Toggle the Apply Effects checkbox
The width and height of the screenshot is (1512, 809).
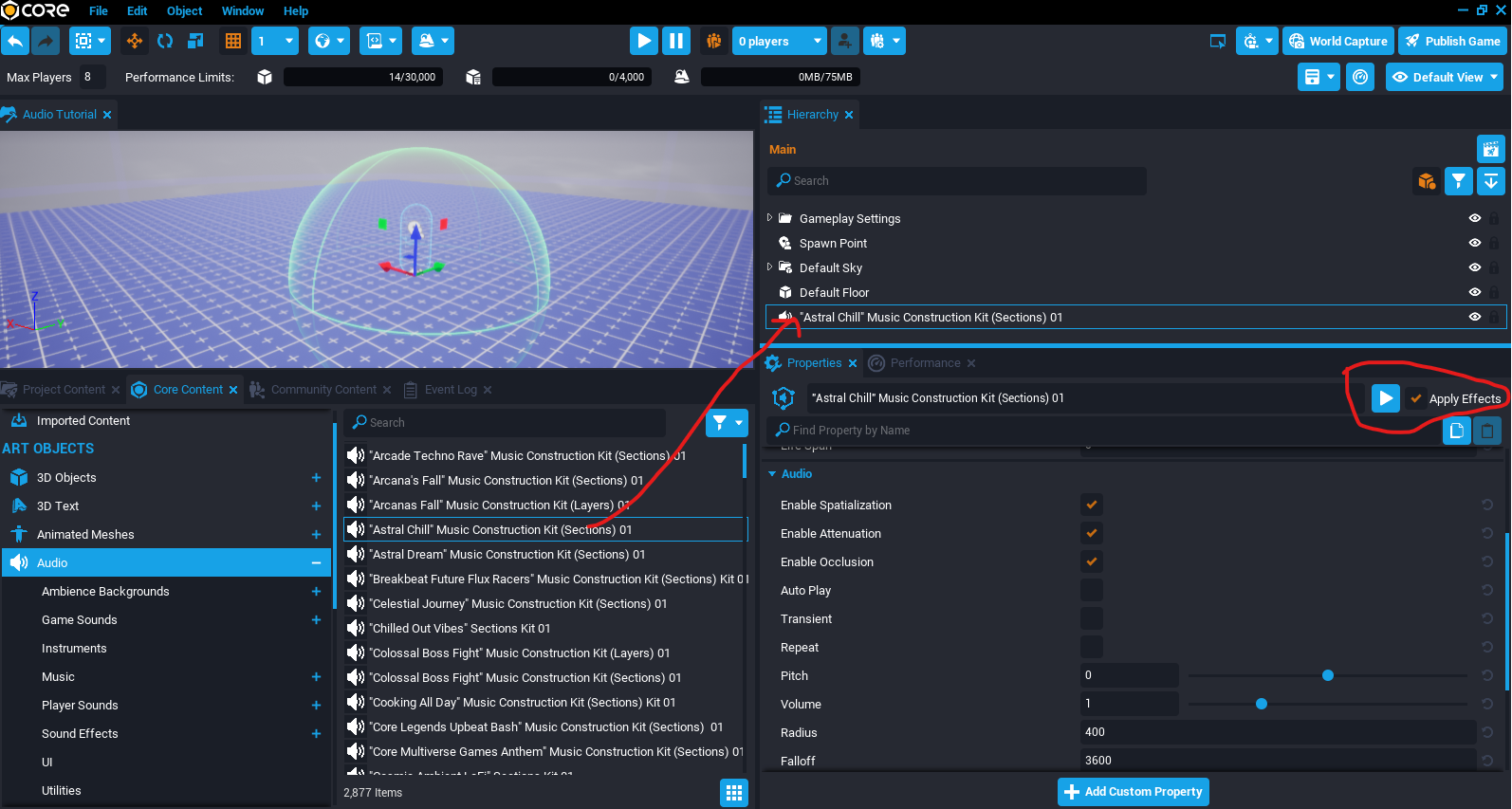[x=1416, y=398]
